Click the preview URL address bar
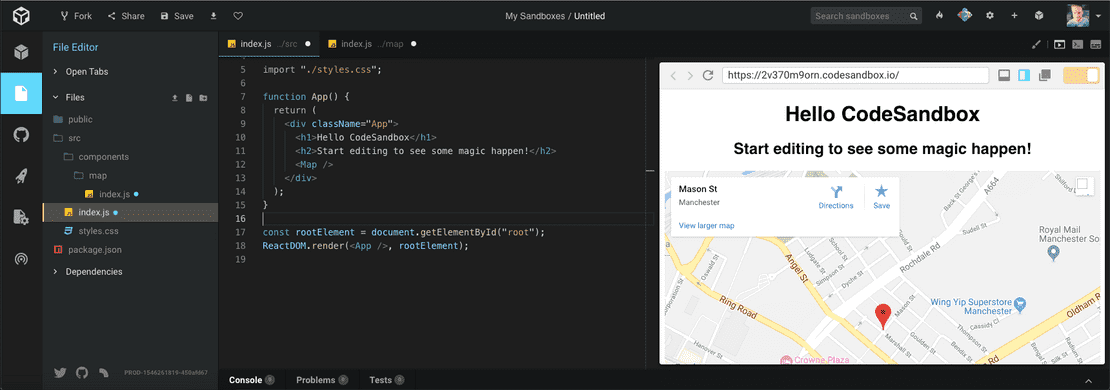 tap(855, 75)
